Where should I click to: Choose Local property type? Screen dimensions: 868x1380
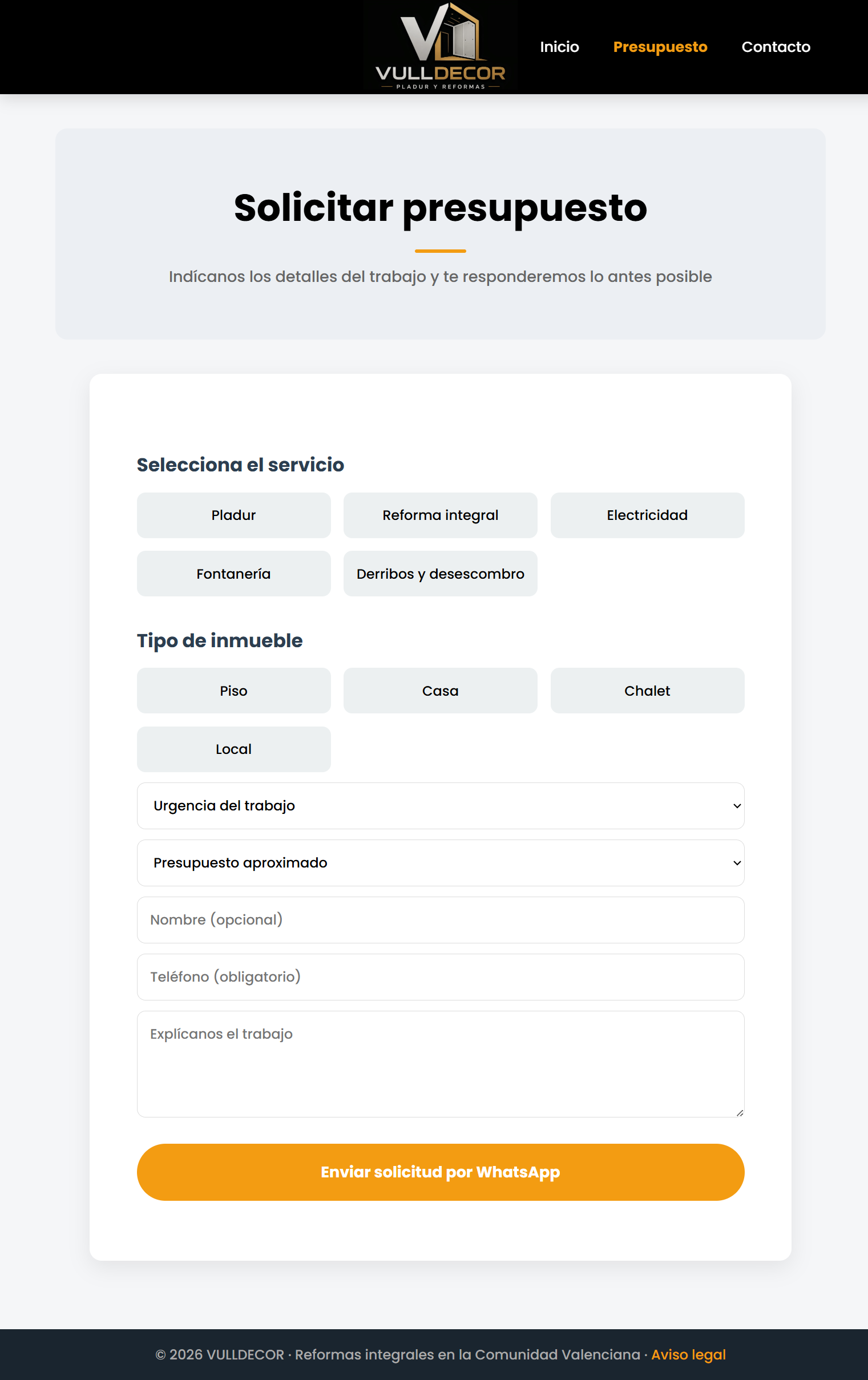pos(234,749)
